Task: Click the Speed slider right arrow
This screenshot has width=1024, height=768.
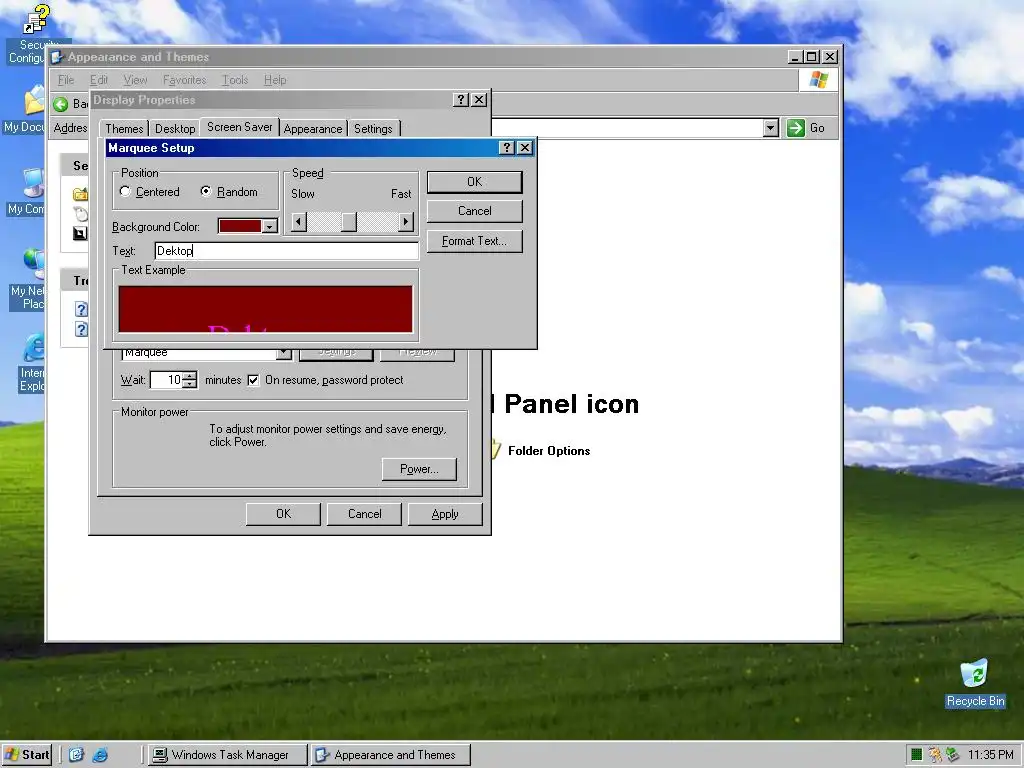Action: click(406, 222)
